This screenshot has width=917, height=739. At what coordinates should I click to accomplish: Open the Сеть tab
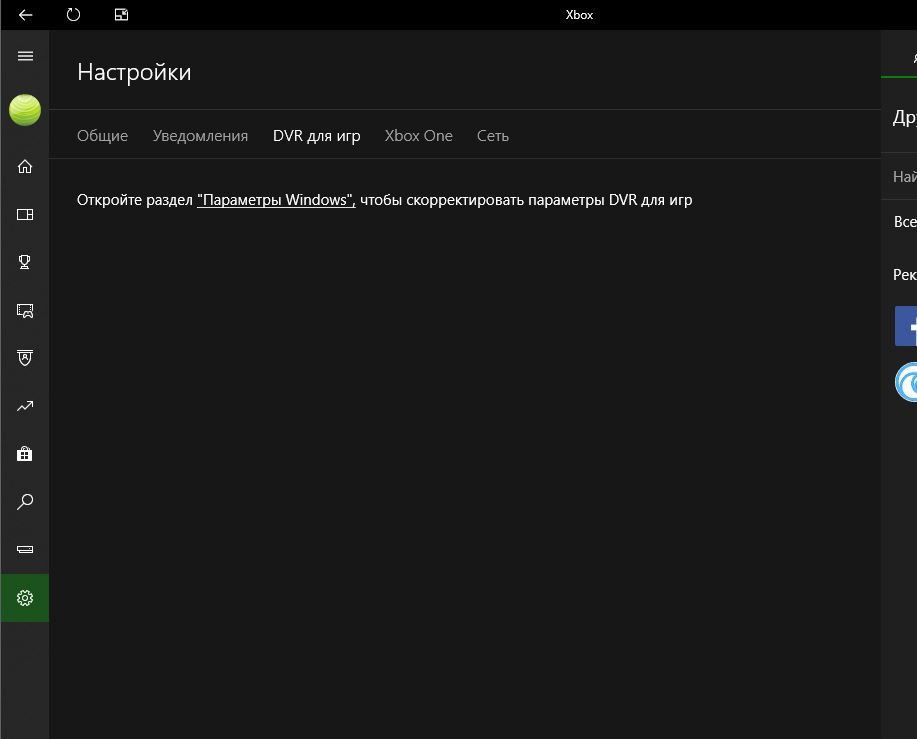493,136
